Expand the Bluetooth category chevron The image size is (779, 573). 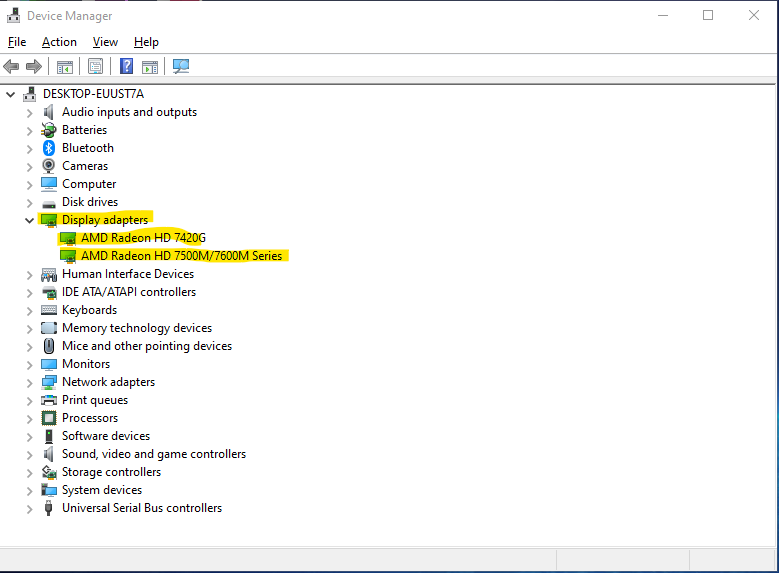(29, 149)
